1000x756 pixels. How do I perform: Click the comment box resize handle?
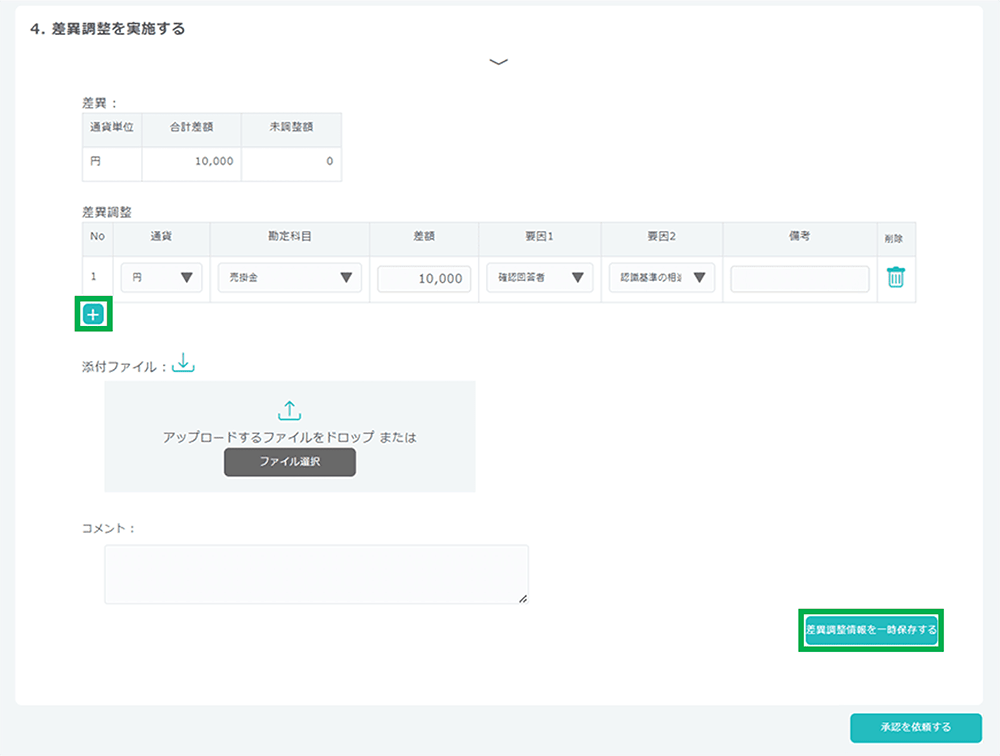[x=522, y=598]
